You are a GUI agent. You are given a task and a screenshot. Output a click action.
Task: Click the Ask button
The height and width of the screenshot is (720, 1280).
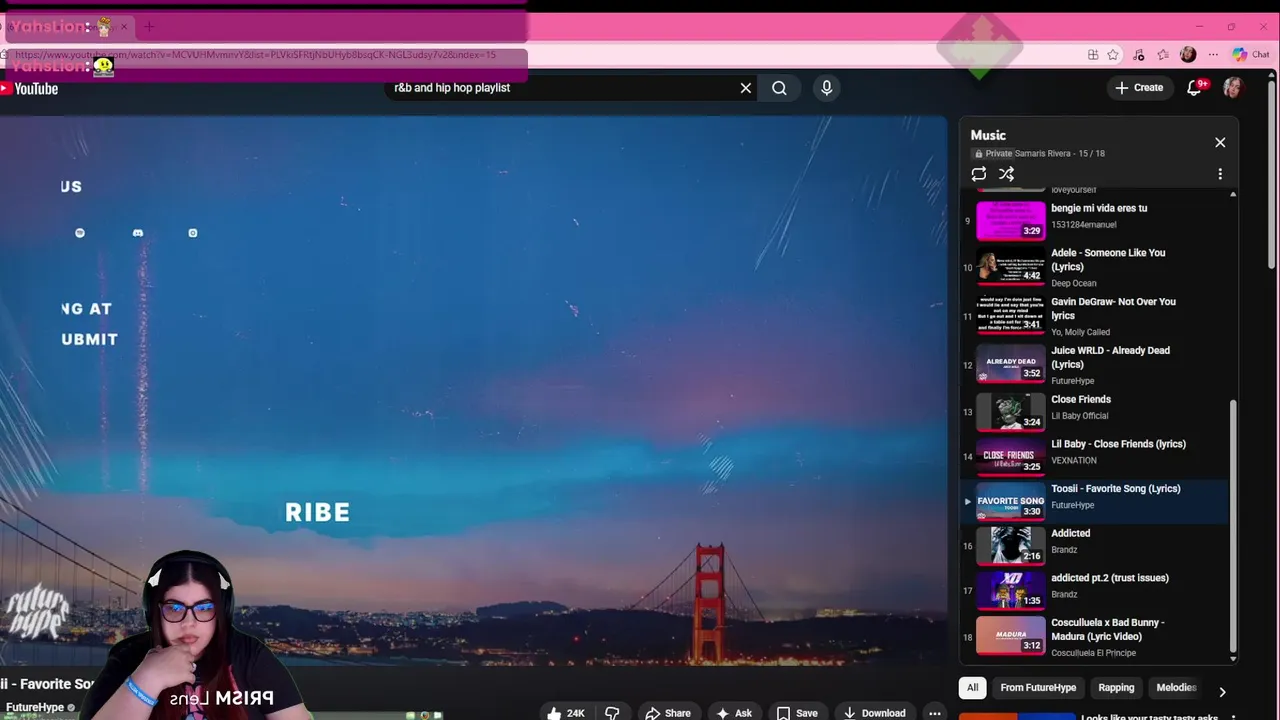tap(734, 713)
